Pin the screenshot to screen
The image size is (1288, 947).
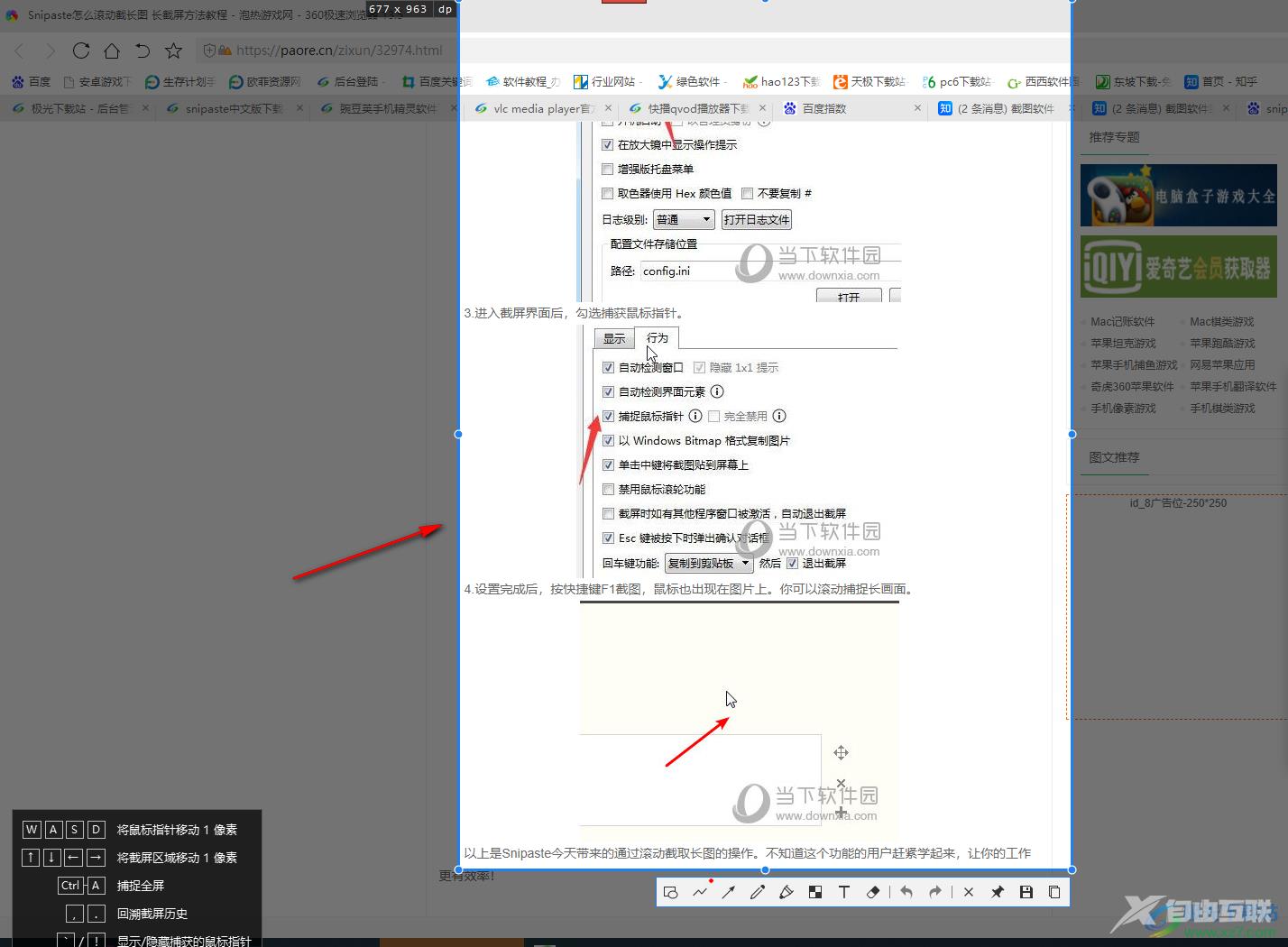[998, 892]
